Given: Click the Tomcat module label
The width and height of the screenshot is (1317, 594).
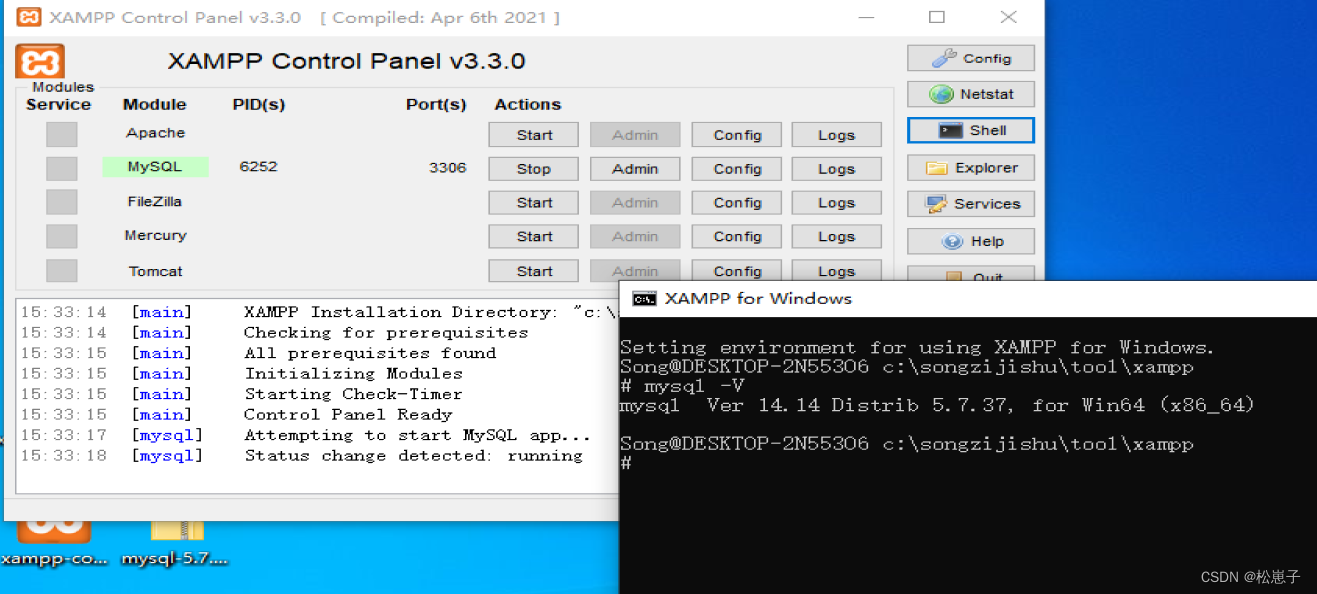Looking at the screenshot, I should 155,271.
